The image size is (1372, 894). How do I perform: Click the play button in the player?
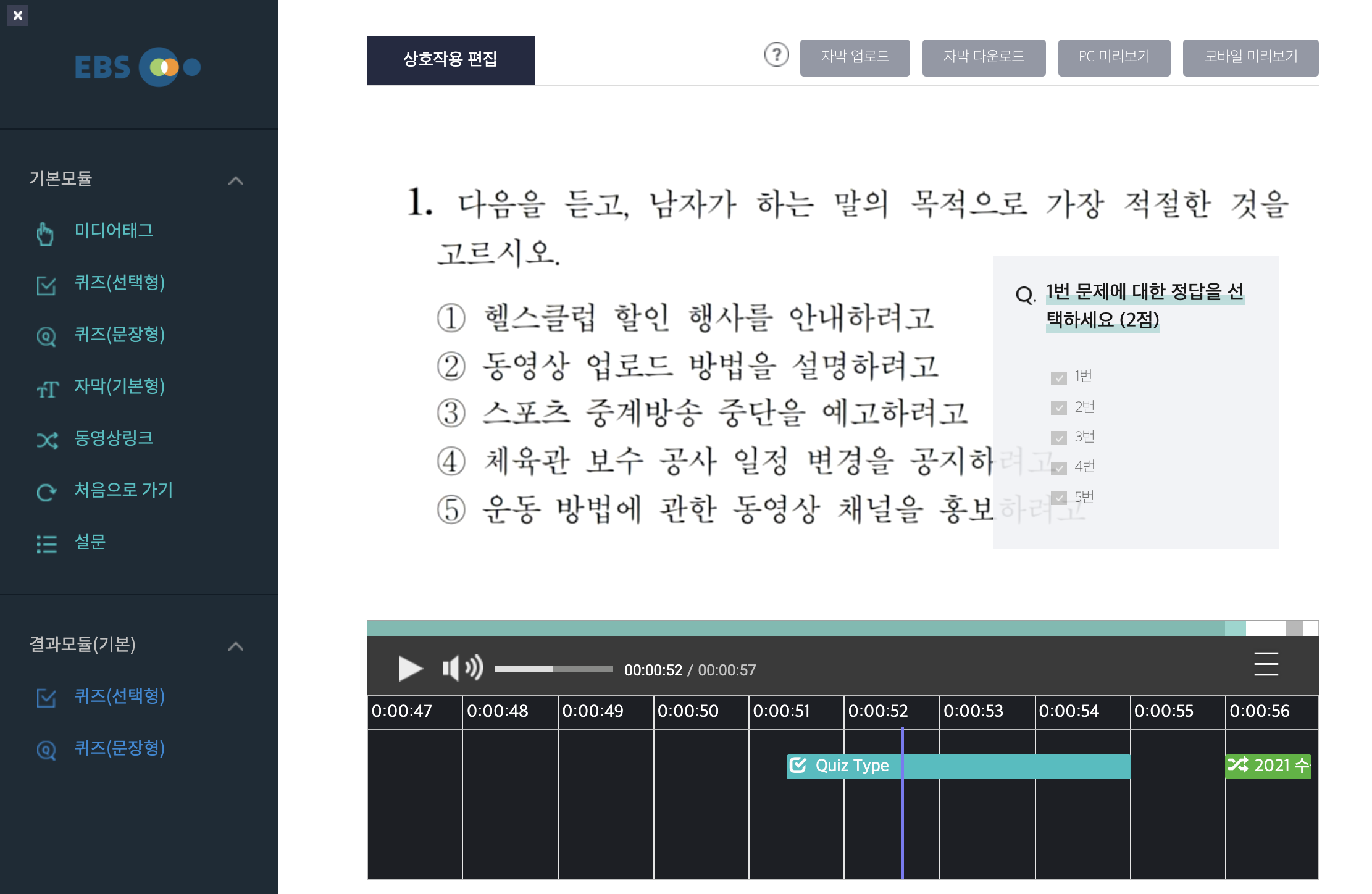click(410, 669)
